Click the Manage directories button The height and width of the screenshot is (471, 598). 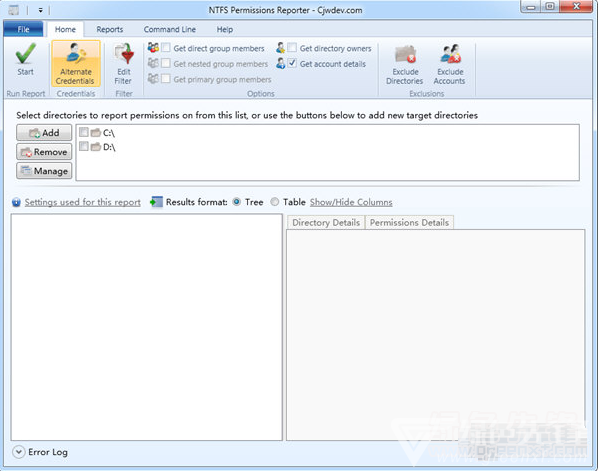coord(44,171)
